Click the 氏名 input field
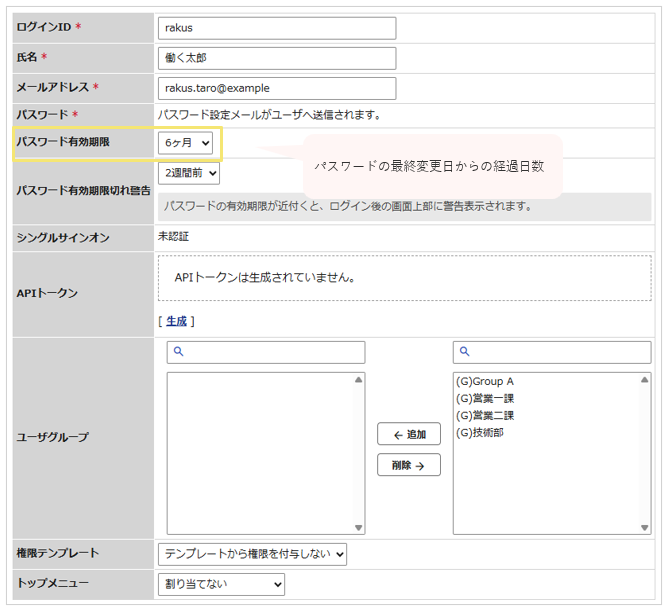 277,58
